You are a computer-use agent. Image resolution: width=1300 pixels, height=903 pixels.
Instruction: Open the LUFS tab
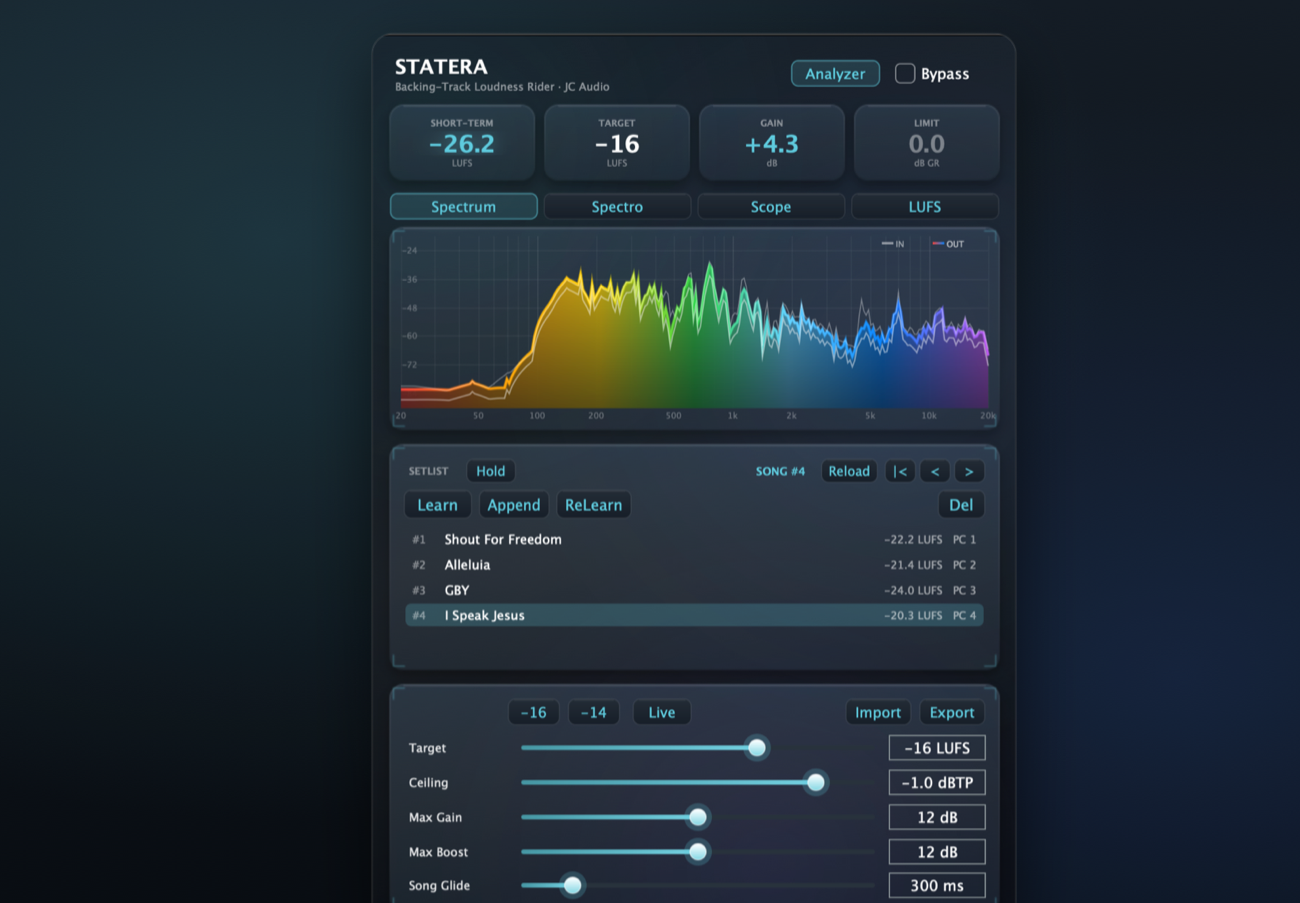pyautogui.click(x=925, y=207)
